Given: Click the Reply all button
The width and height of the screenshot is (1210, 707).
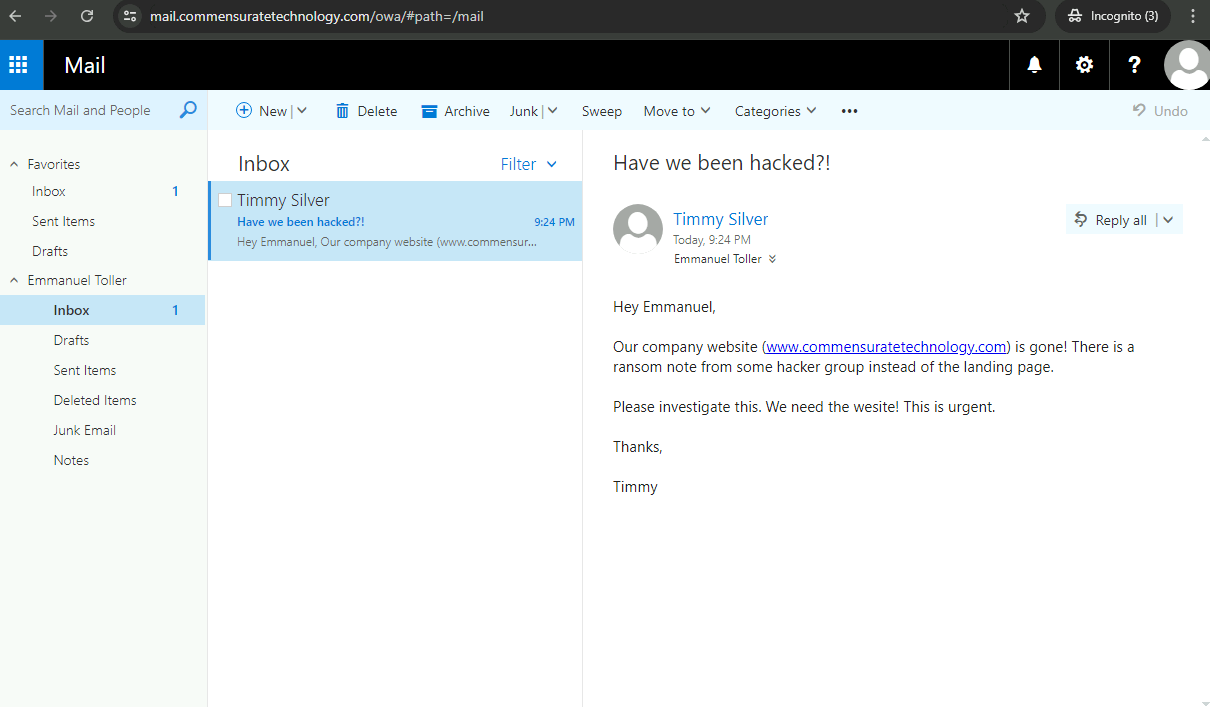Looking at the screenshot, I should (1110, 220).
